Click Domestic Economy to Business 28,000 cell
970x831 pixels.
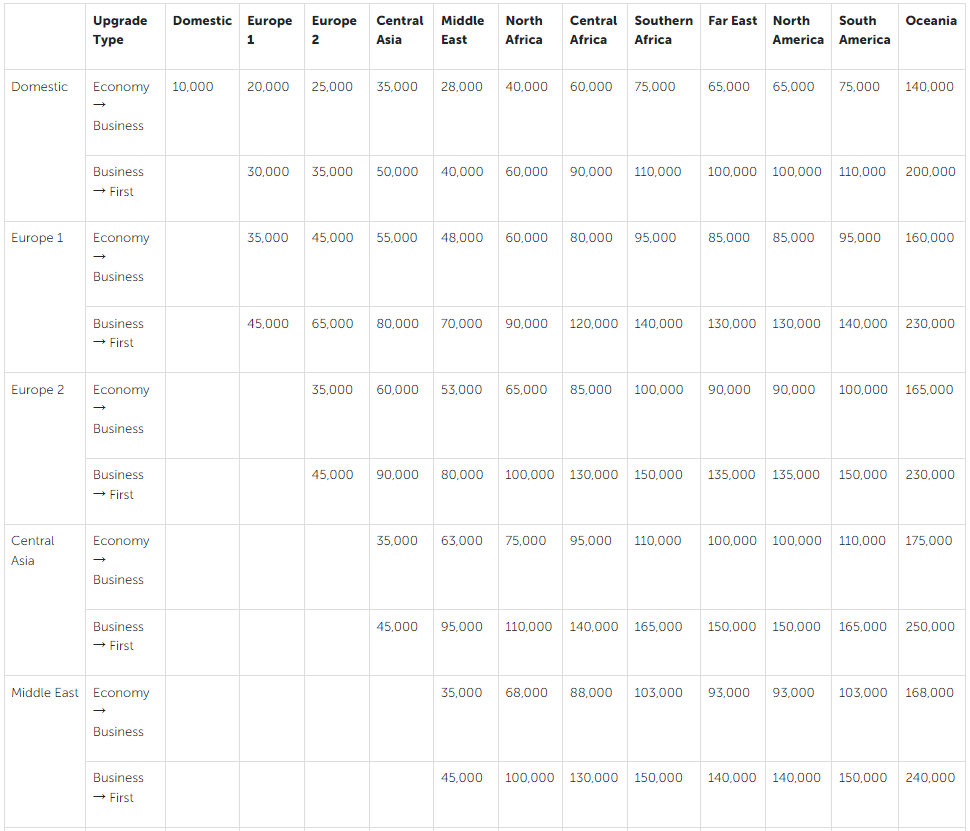pos(462,87)
